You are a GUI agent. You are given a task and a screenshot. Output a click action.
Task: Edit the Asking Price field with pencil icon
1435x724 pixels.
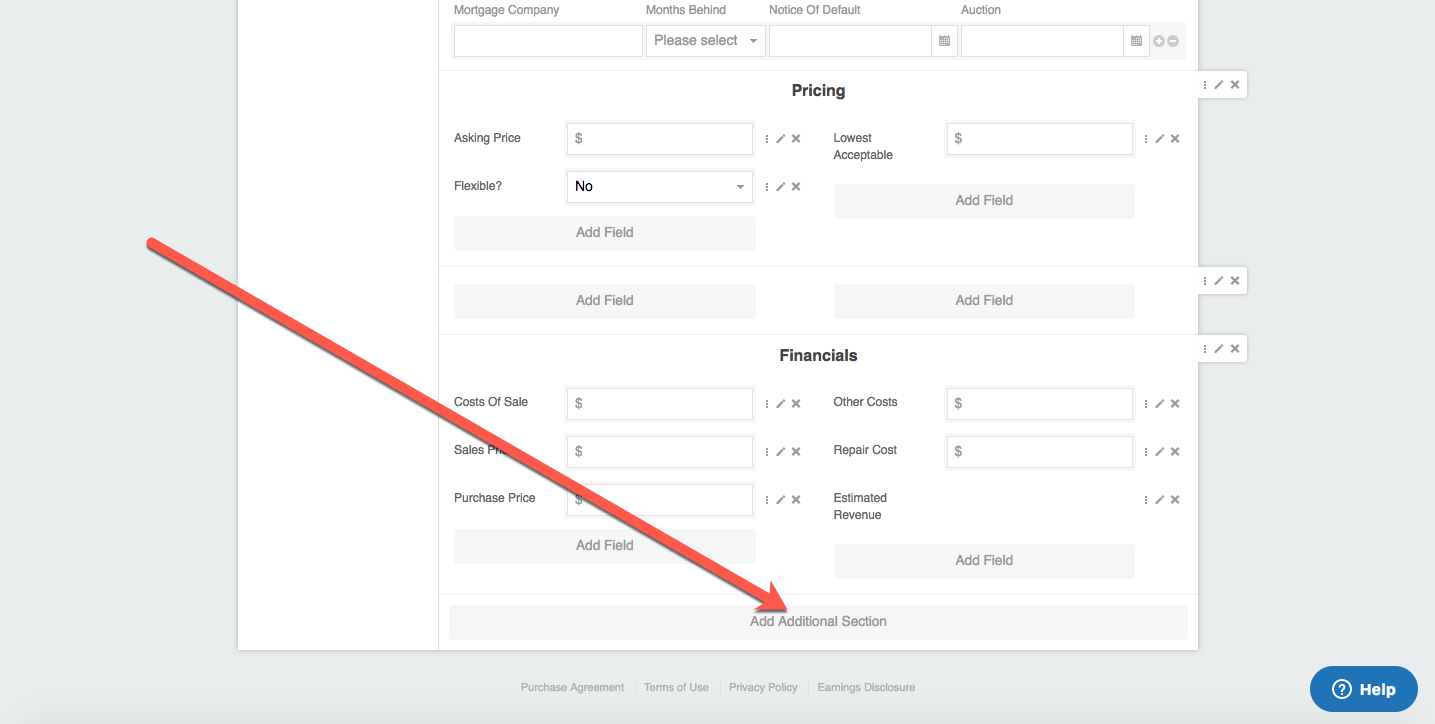click(x=781, y=139)
